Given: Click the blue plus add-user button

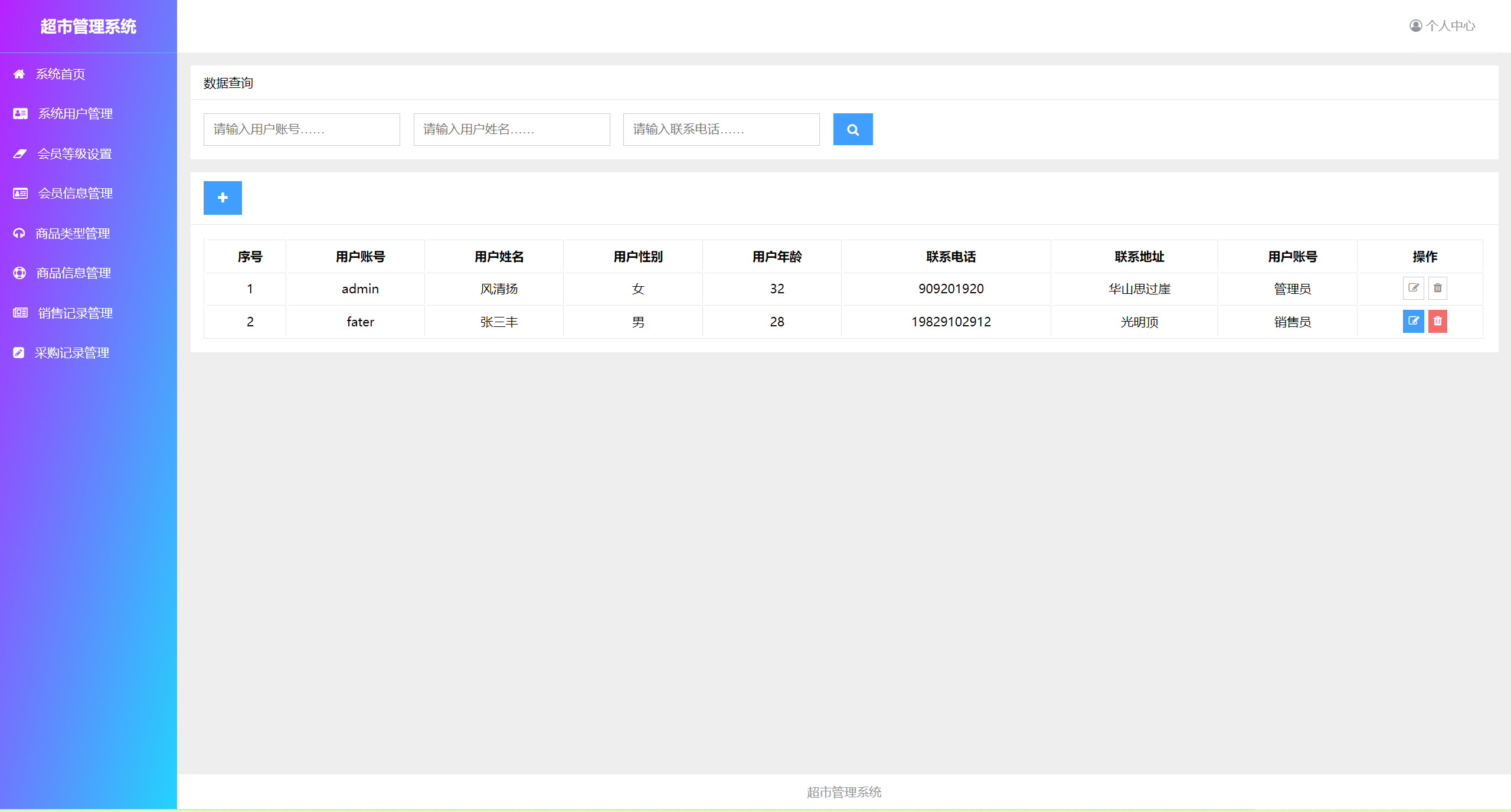Looking at the screenshot, I should pos(223,198).
